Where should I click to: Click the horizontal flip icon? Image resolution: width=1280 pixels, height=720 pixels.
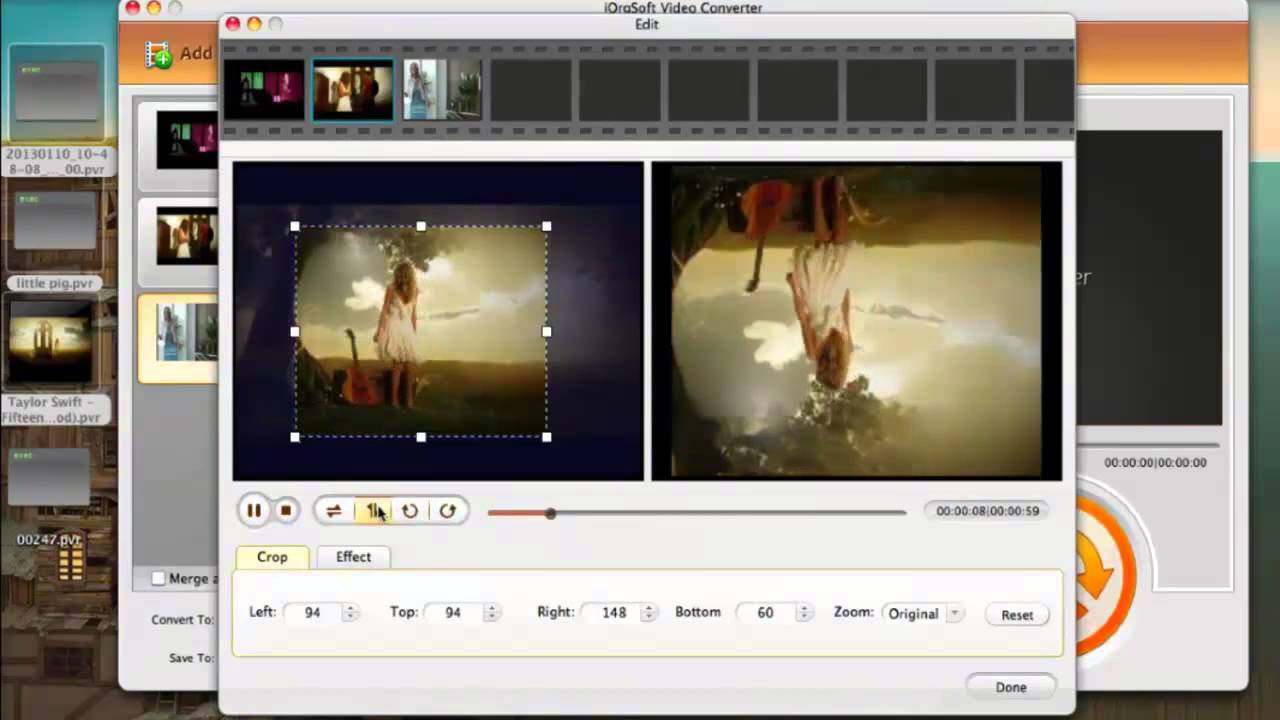(x=333, y=511)
